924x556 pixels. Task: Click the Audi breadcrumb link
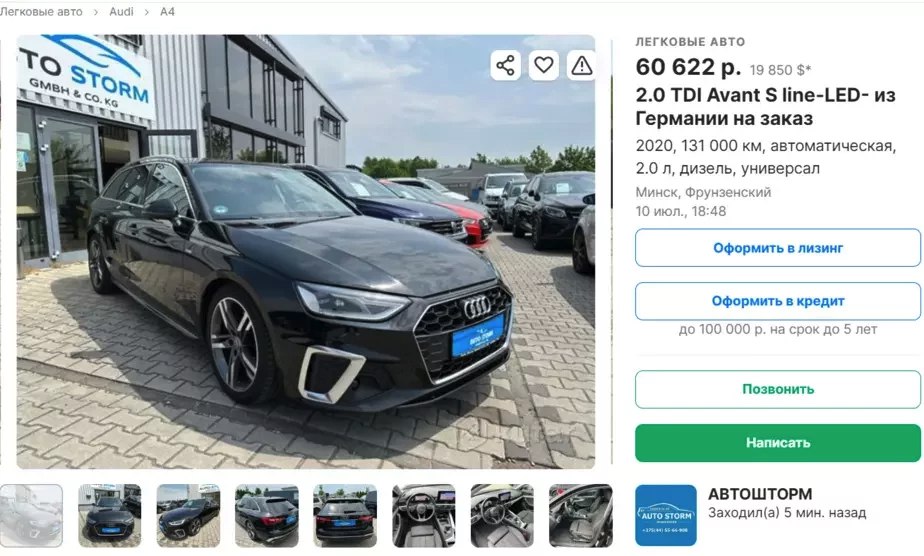click(121, 11)
